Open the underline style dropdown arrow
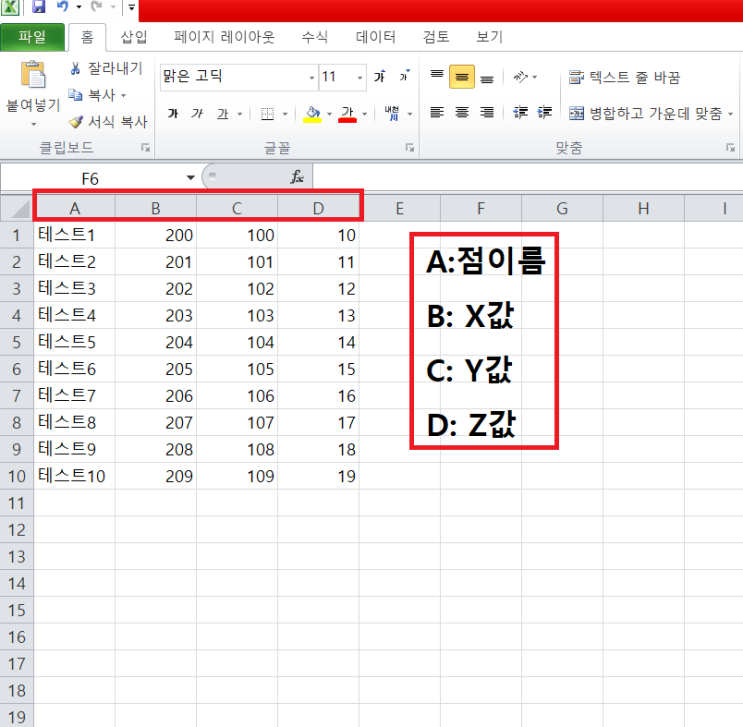This screenshot has height=727, width=743. [240, 114]
